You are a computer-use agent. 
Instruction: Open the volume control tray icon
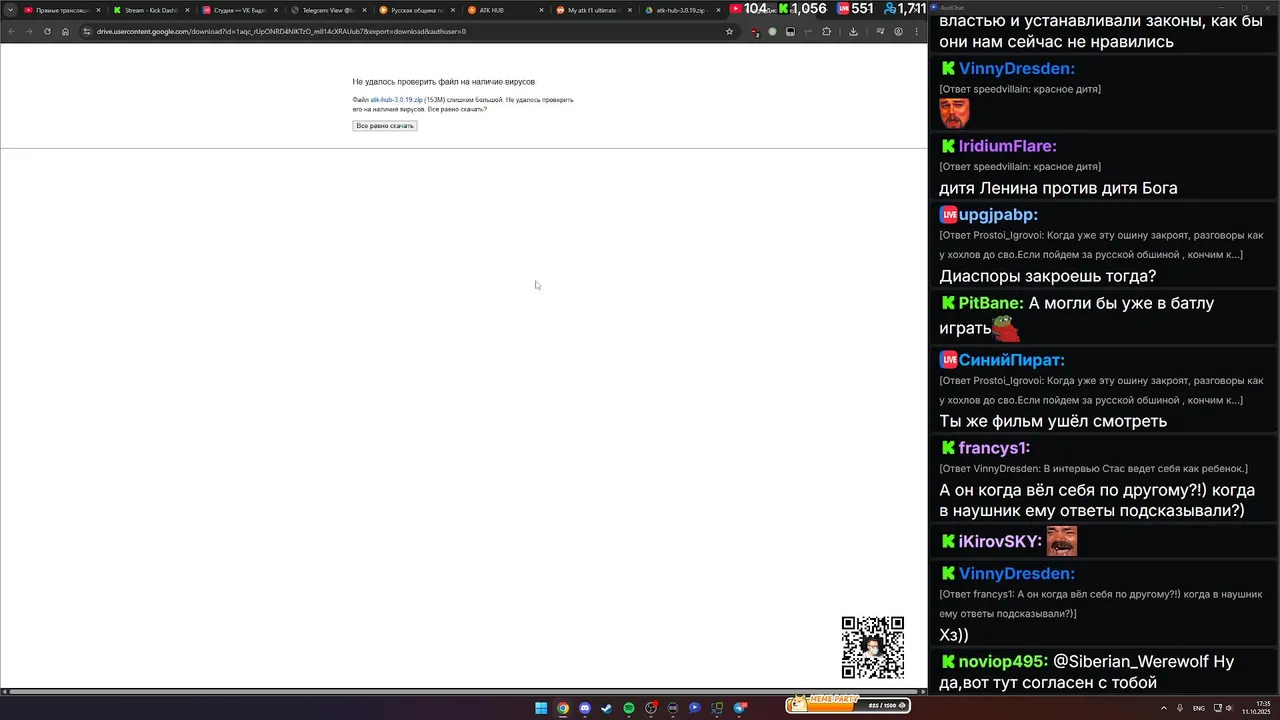(1229, 708)
